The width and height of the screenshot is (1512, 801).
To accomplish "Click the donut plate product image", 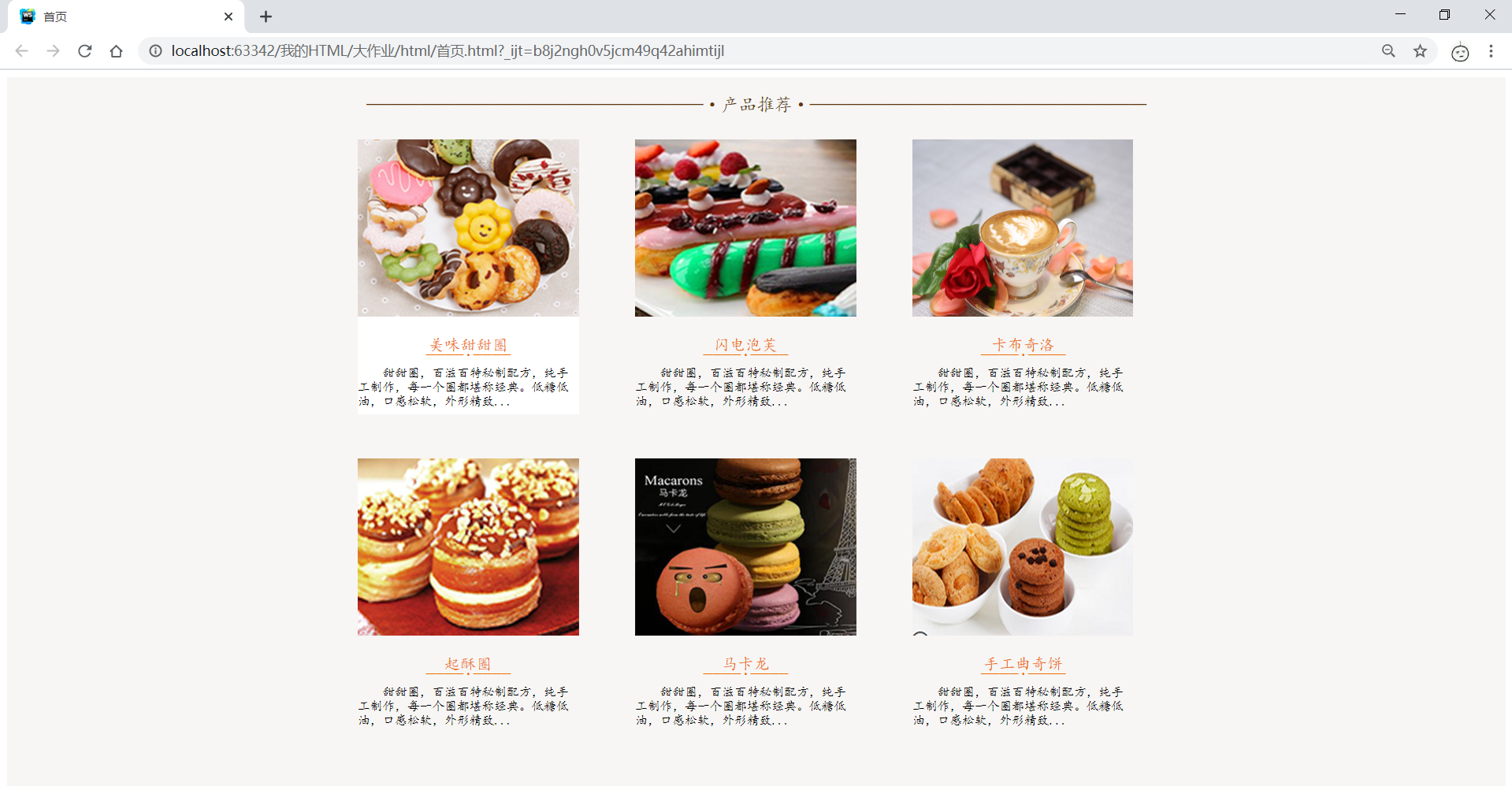I will point(468,228).
